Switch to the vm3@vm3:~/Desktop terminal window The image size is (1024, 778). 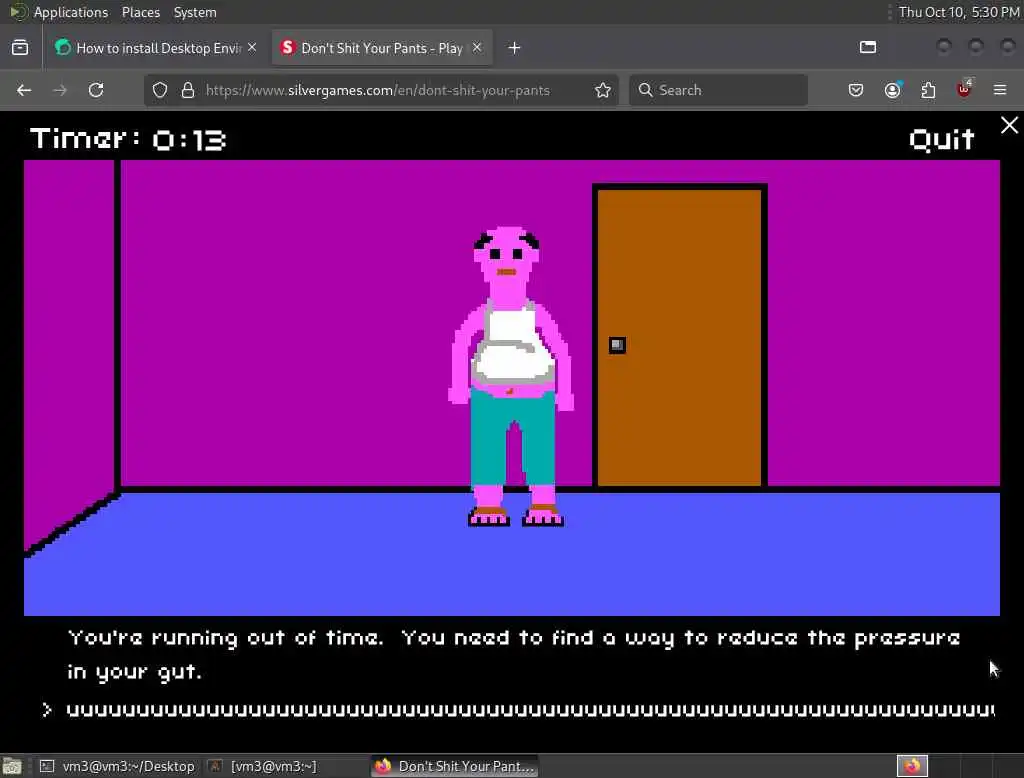[118, 766]
